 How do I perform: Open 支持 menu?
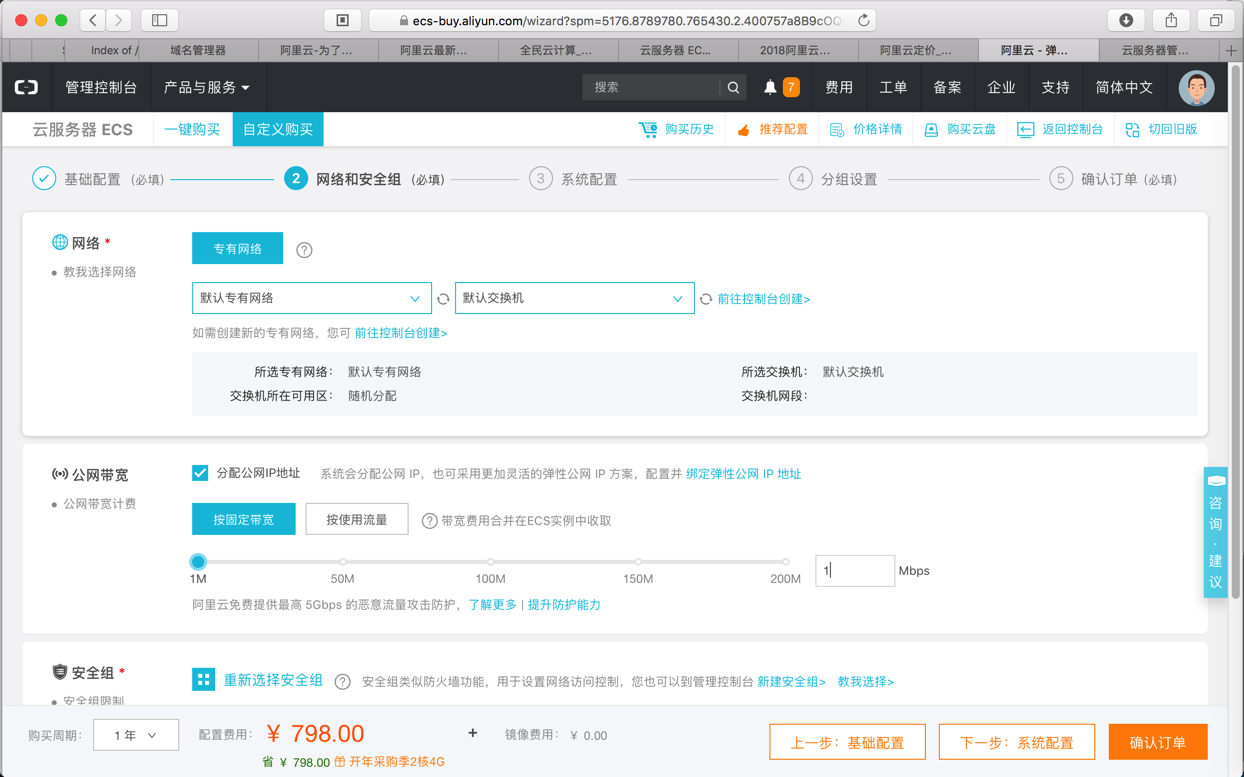click(1055, 88)
